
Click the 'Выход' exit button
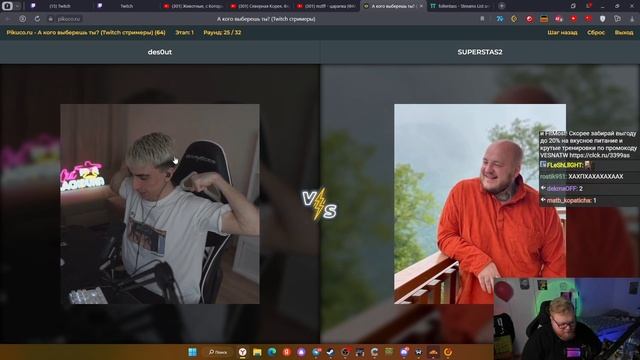(x=624, y=33)
